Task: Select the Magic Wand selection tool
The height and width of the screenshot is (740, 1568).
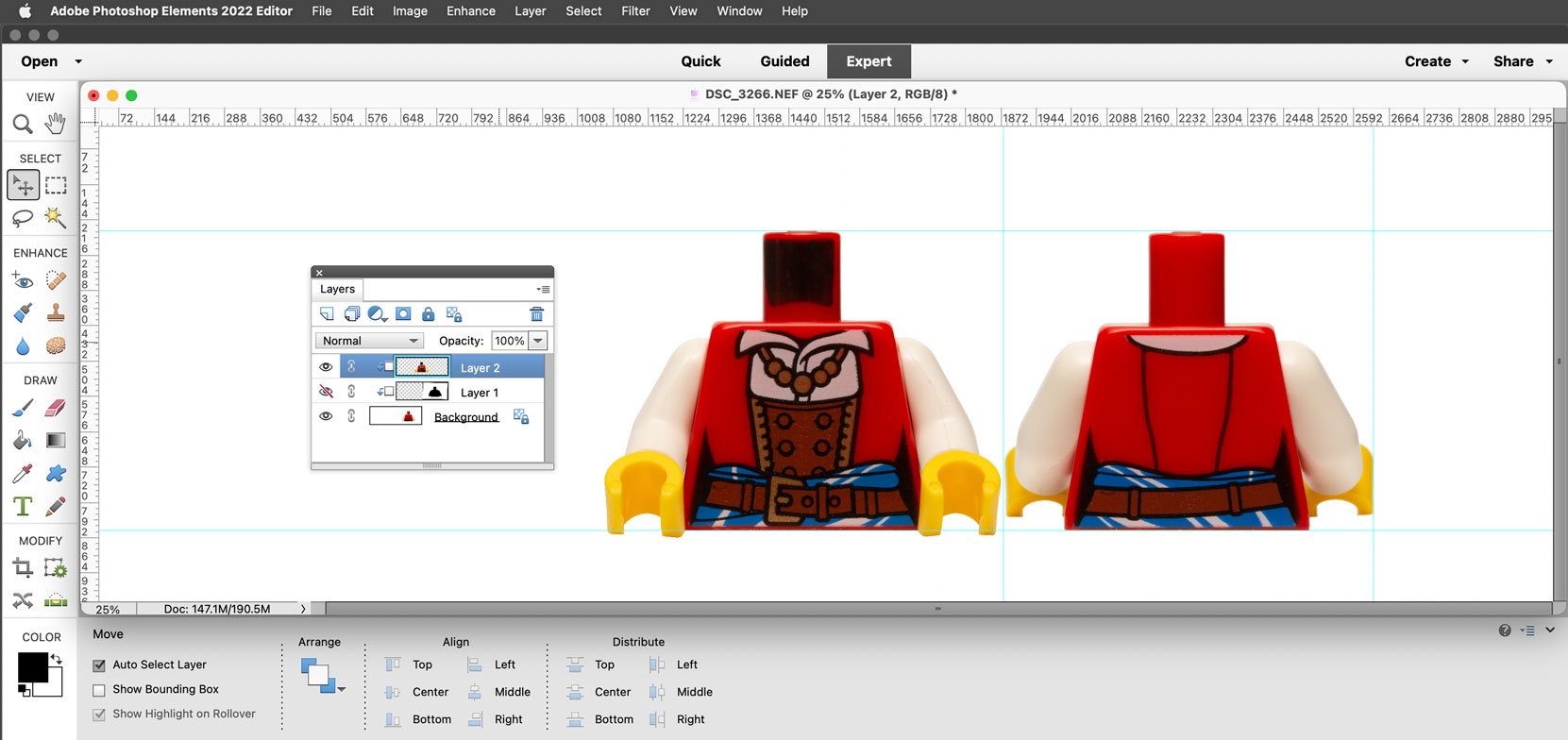Action: [56, 218]
